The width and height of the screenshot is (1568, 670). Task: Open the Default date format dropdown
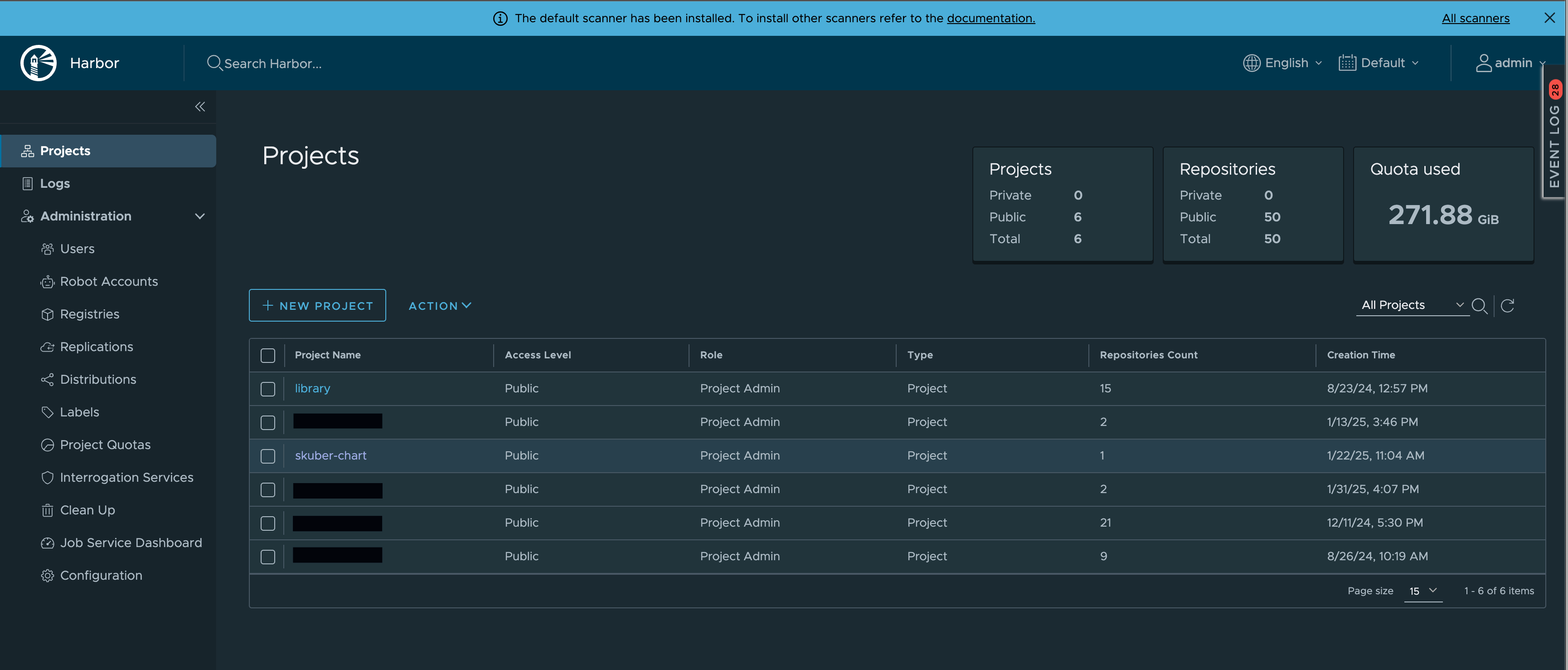[1379, 63]
